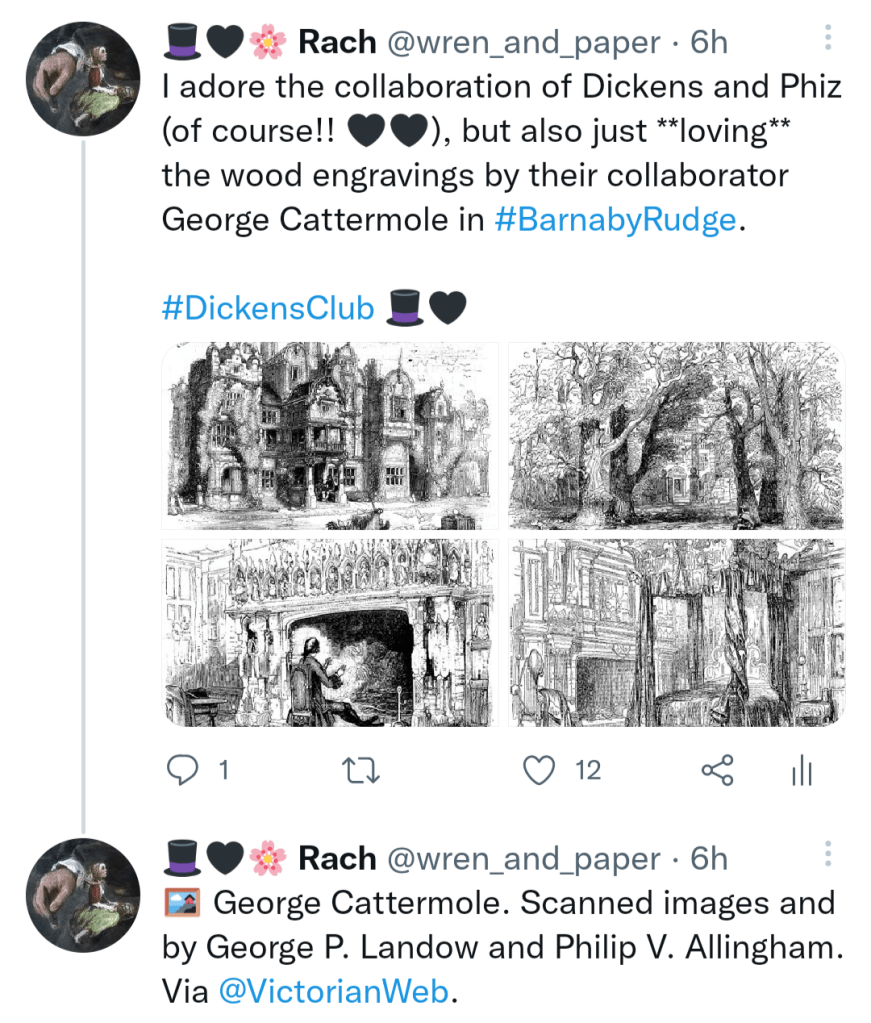The height and width of the screenshot is (1023, 871).
Task: Click @wren_and_paper handle on first tweet
Action: [x=523, y=43]
